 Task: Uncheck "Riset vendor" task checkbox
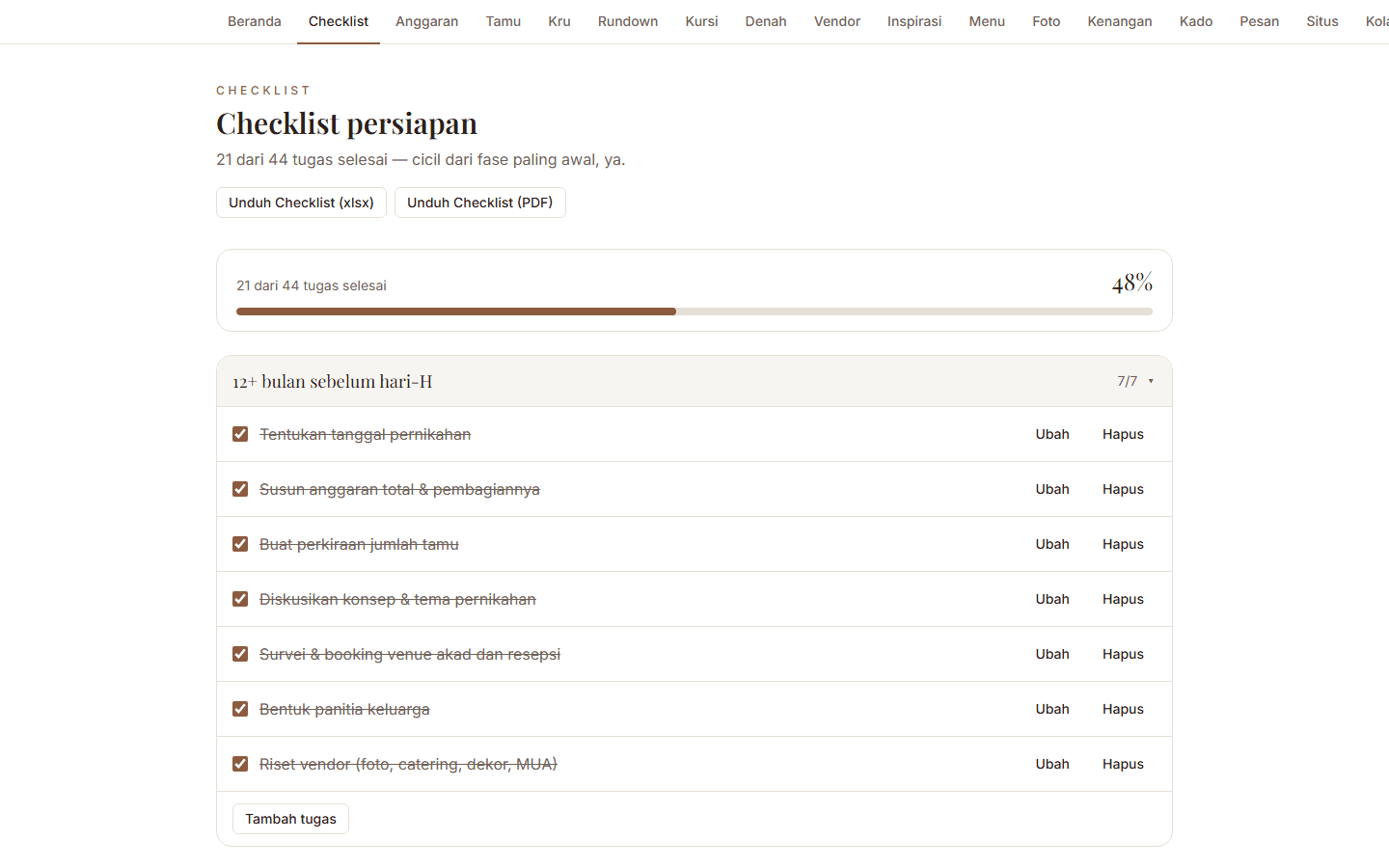coord(240,764)
